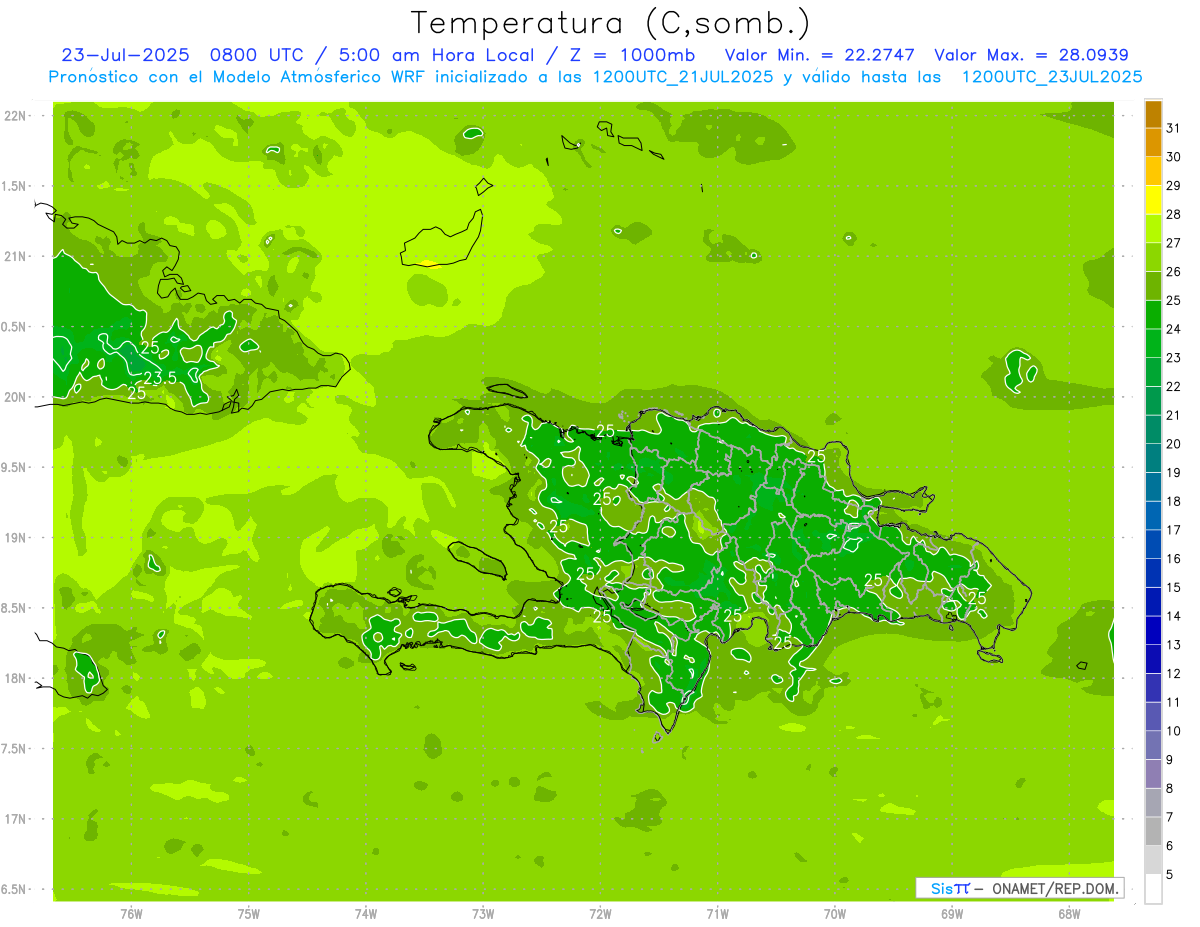Click the colorbar label 28
The width and height of the screenshot is (1200, 927).
(1174, 214)
